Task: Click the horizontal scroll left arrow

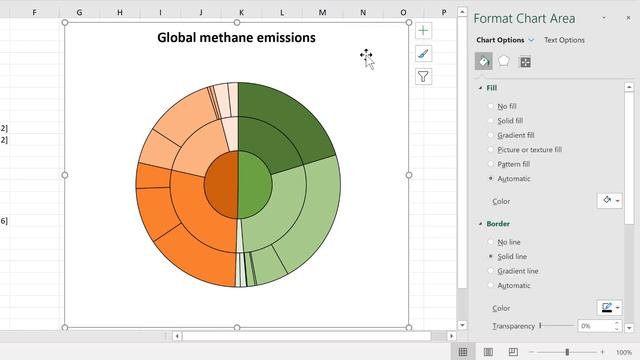Action: click(177, 336)
